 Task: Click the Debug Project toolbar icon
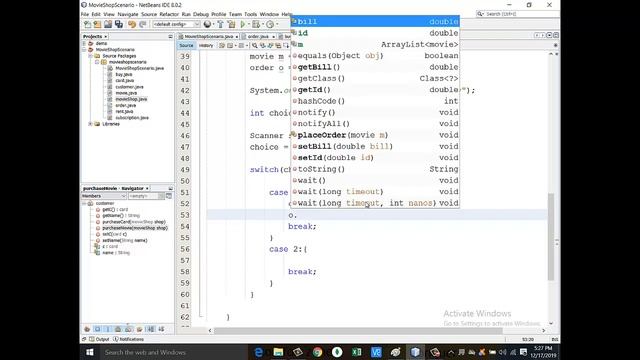pyautogui.click(x=256, y=24)
